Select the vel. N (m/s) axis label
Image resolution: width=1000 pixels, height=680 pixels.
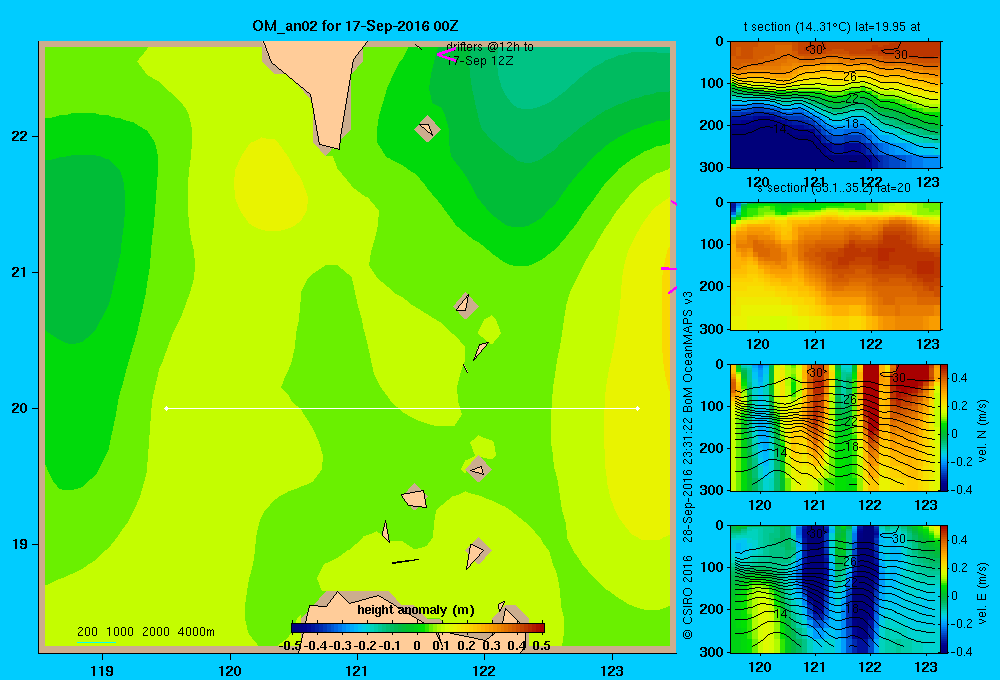click(983, 431)
